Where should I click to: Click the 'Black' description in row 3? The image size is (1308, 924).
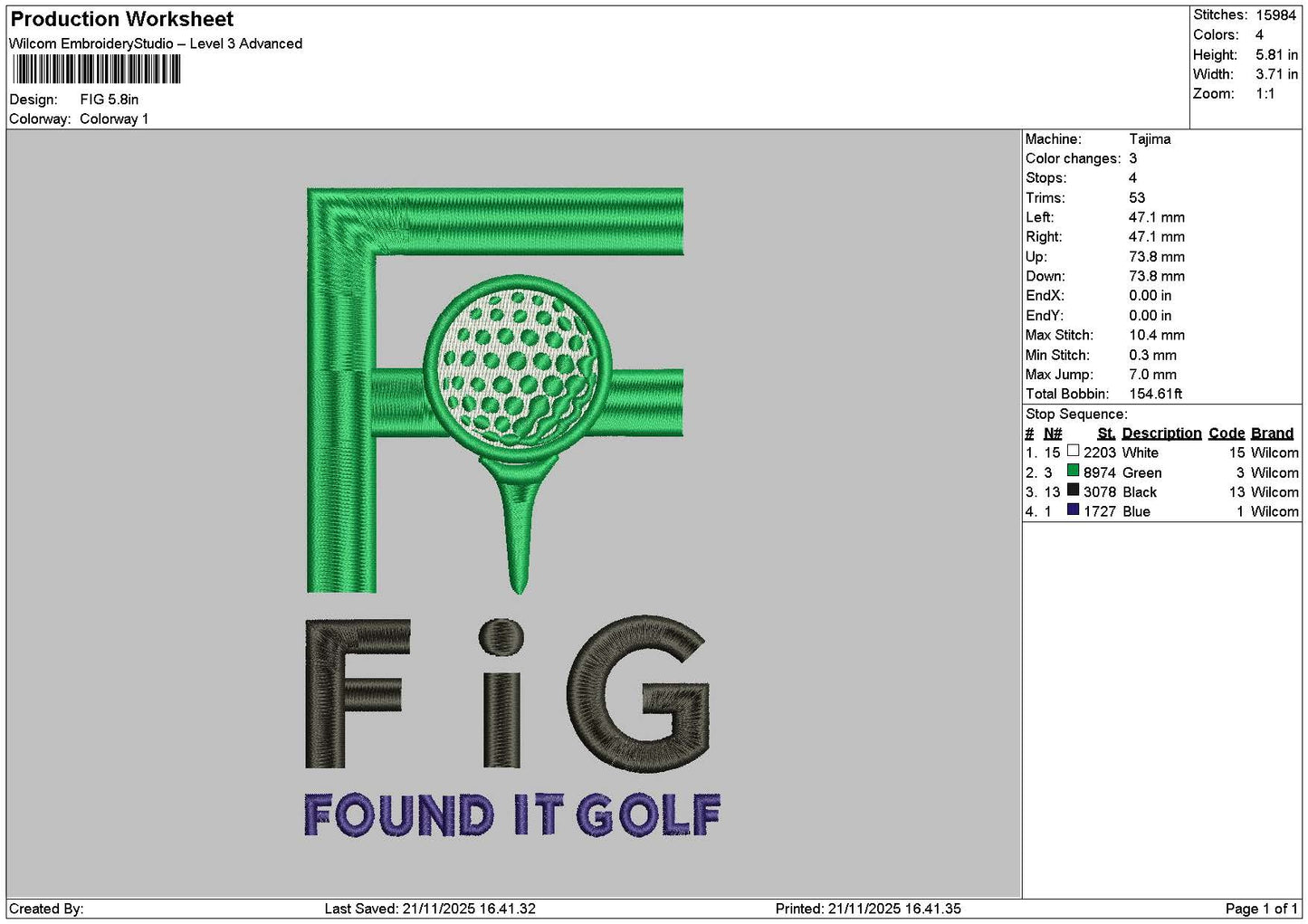1139,492
